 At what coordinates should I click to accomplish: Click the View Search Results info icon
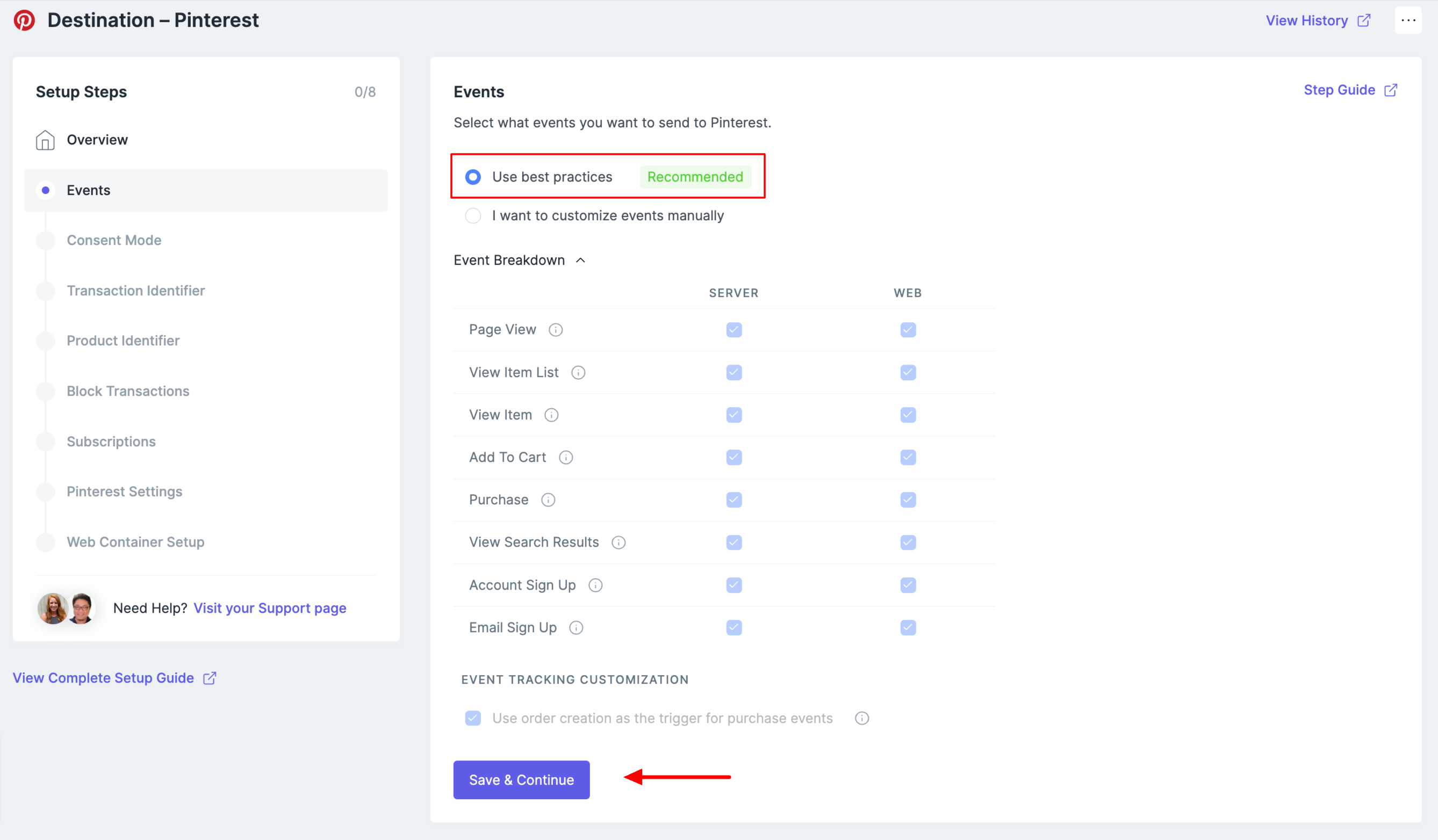(x=619, y=542)
